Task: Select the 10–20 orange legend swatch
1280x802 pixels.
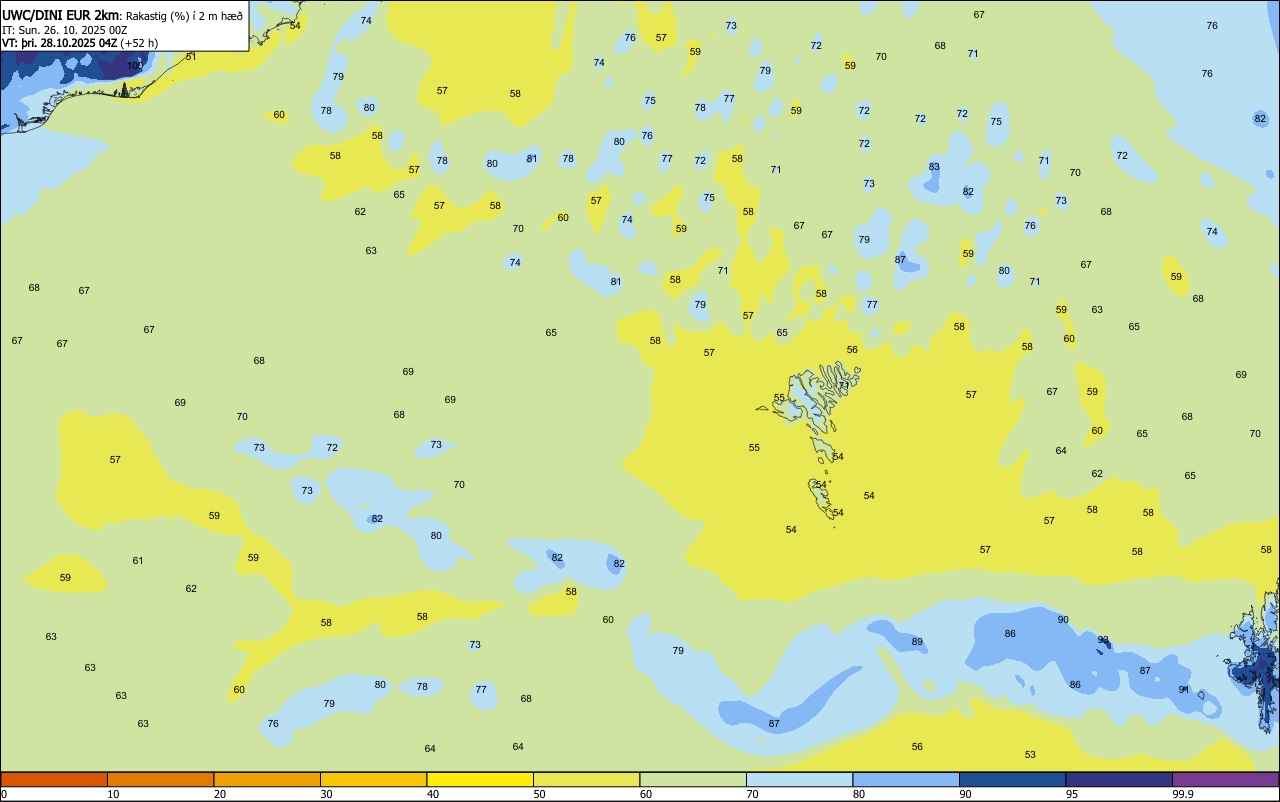Action: pyautogui.click(x=160, y=779)
